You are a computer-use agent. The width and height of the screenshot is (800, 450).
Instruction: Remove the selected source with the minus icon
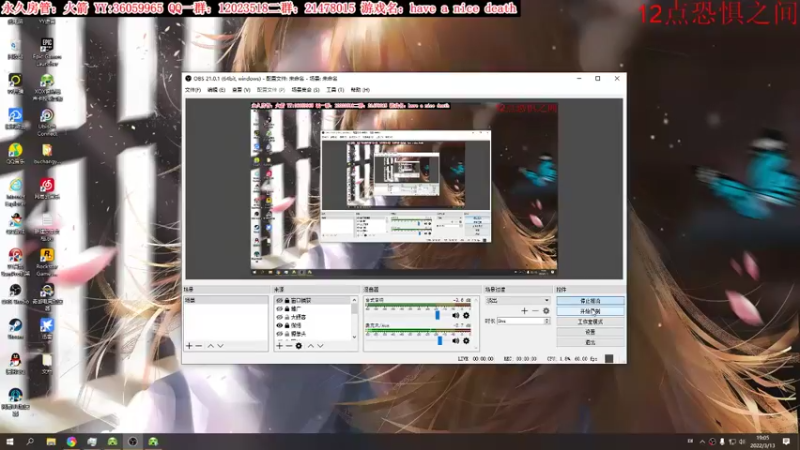pyautogui.click(x=289, y=346)
